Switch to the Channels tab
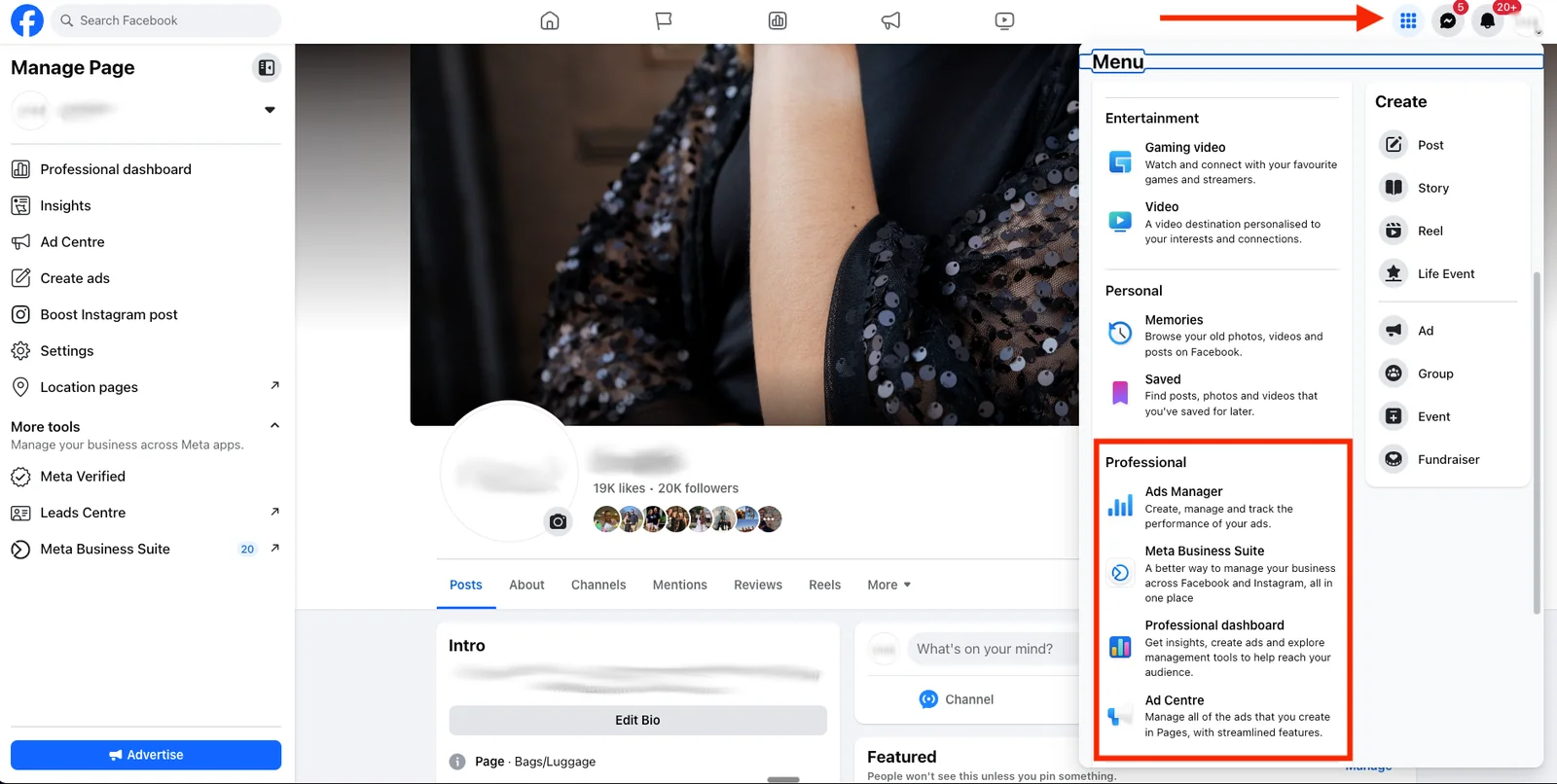 click(x=598, y=585)
